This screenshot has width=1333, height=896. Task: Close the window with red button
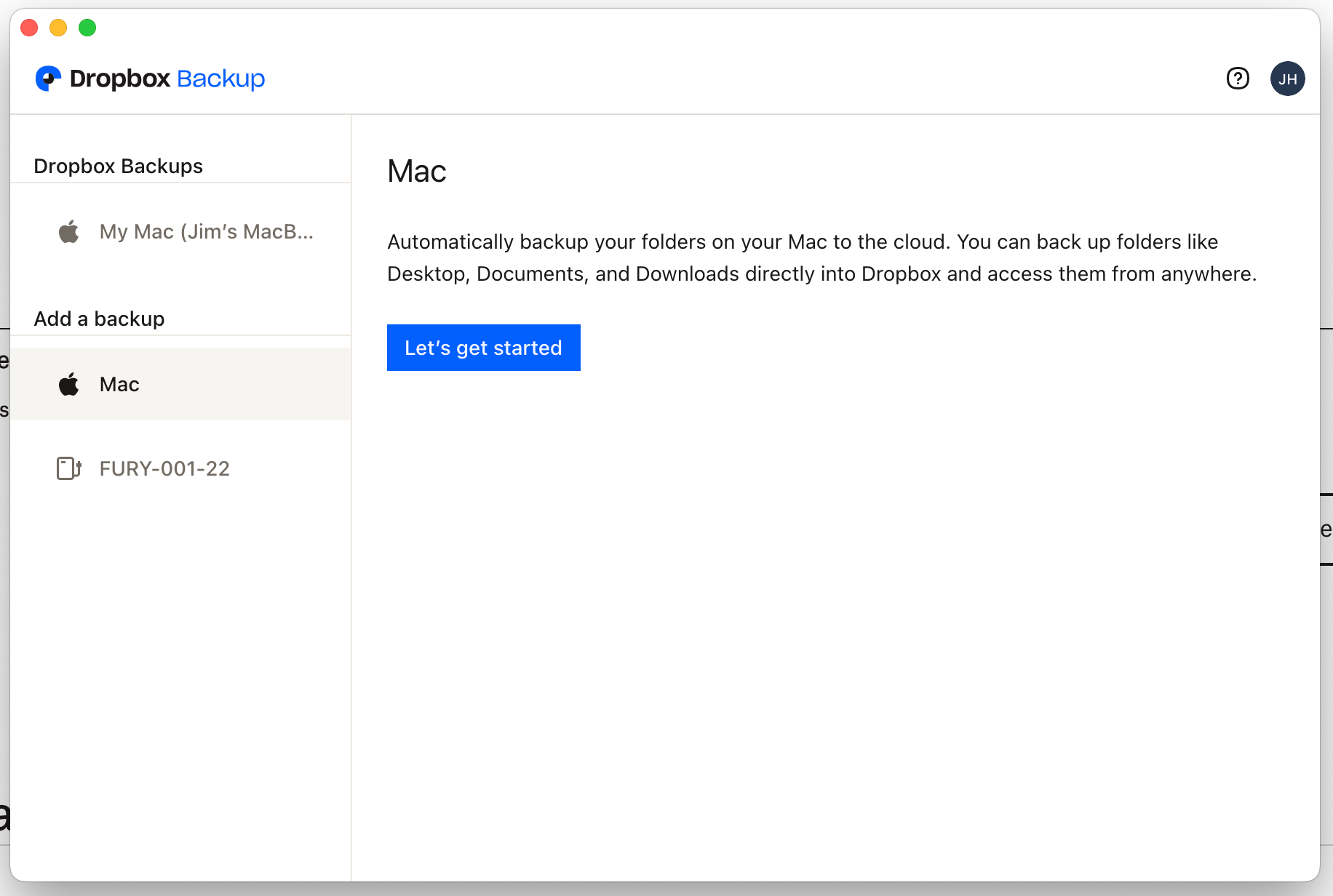click(x=29, y=28)
